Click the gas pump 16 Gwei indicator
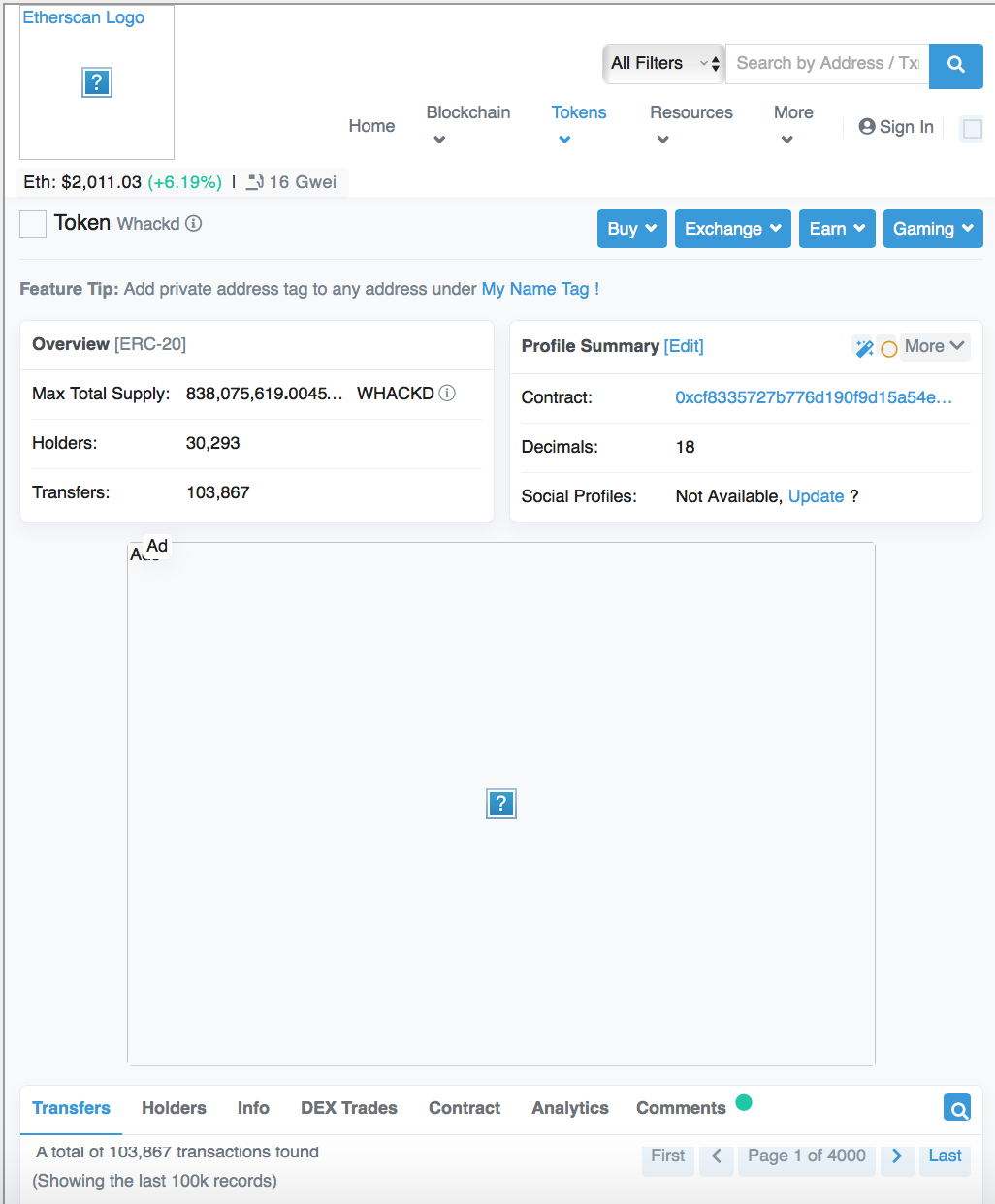 pyautogui.click(x=291, y=182)
